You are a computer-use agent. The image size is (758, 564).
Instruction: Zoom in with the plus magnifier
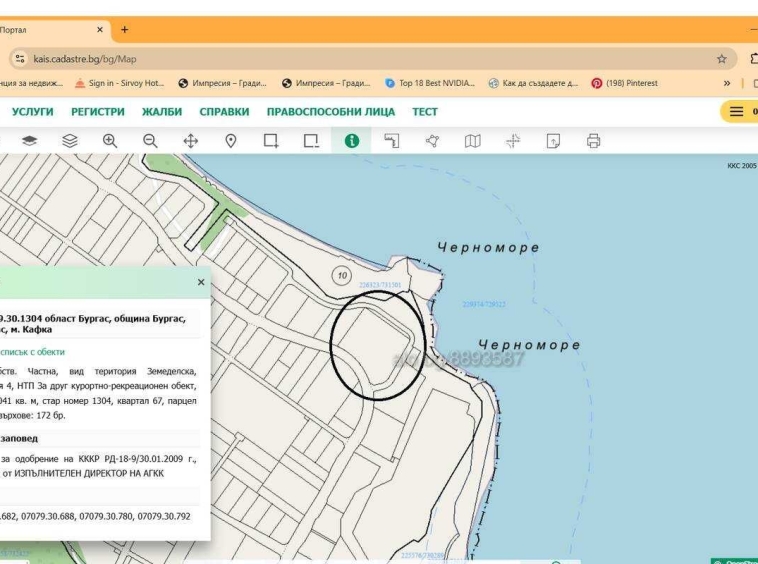(x=110, y=142)
